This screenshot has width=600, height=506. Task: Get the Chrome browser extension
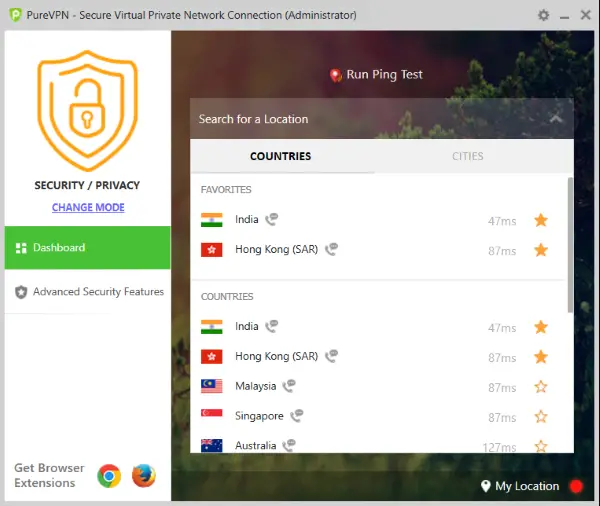point(109,476)
